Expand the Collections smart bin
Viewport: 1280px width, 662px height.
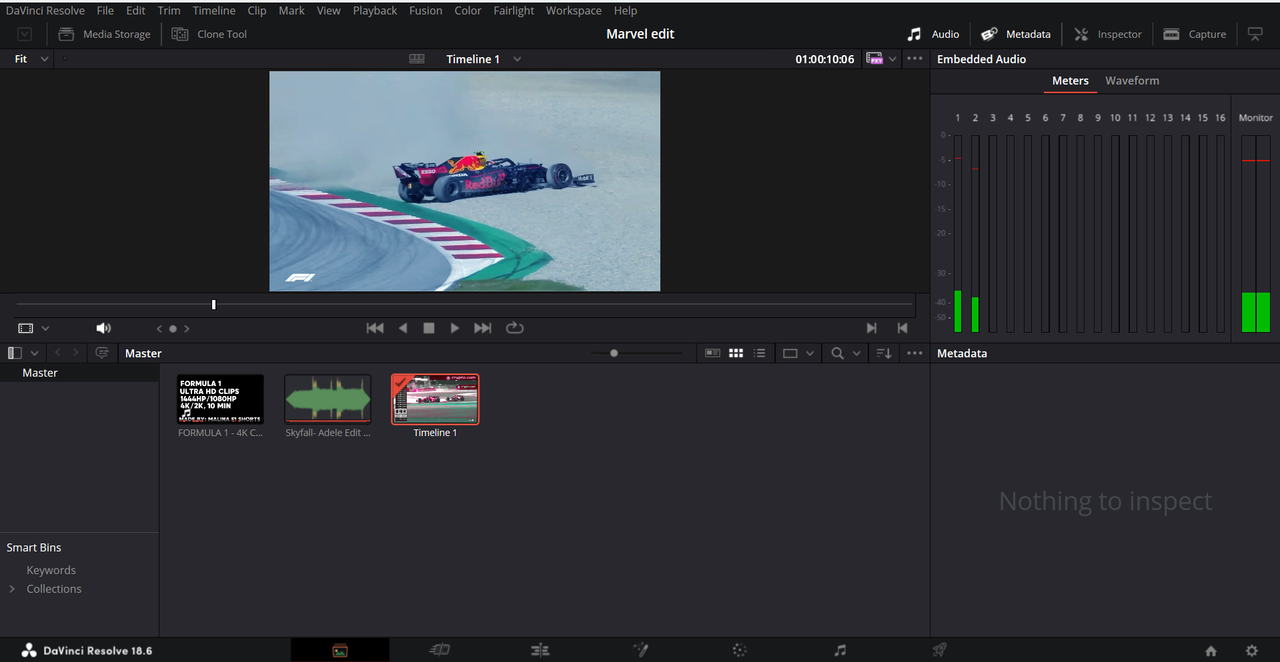pyautogui.click(x=12, y=589)
